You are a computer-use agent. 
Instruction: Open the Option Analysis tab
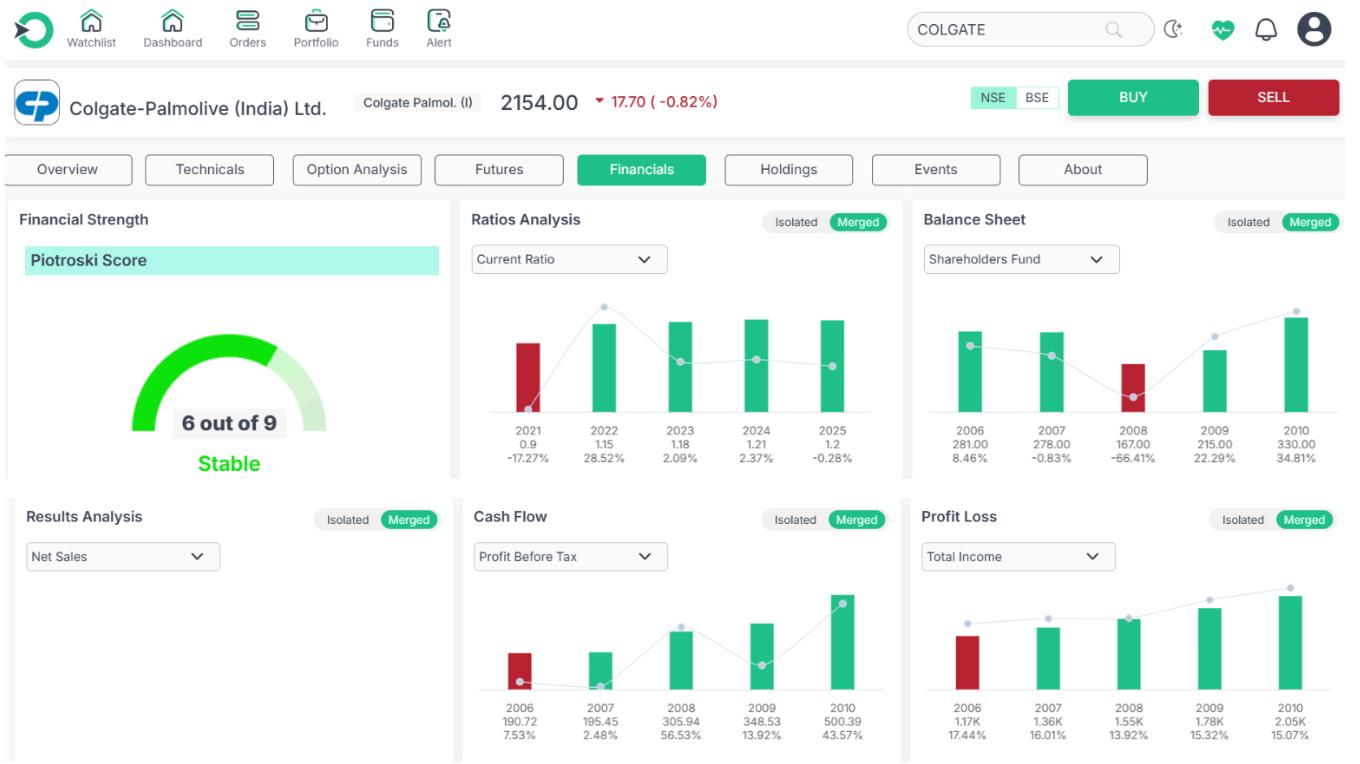357,170
